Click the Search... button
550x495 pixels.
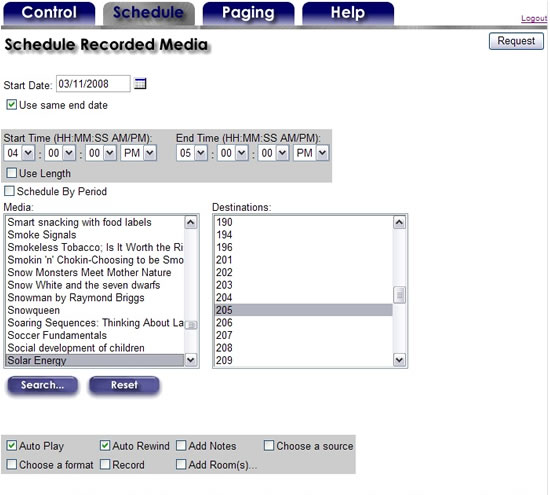pos(42,385)
